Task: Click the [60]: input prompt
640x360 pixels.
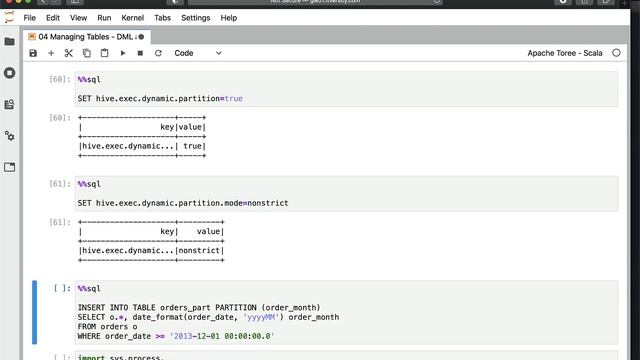Action: (x=60, y=79)
